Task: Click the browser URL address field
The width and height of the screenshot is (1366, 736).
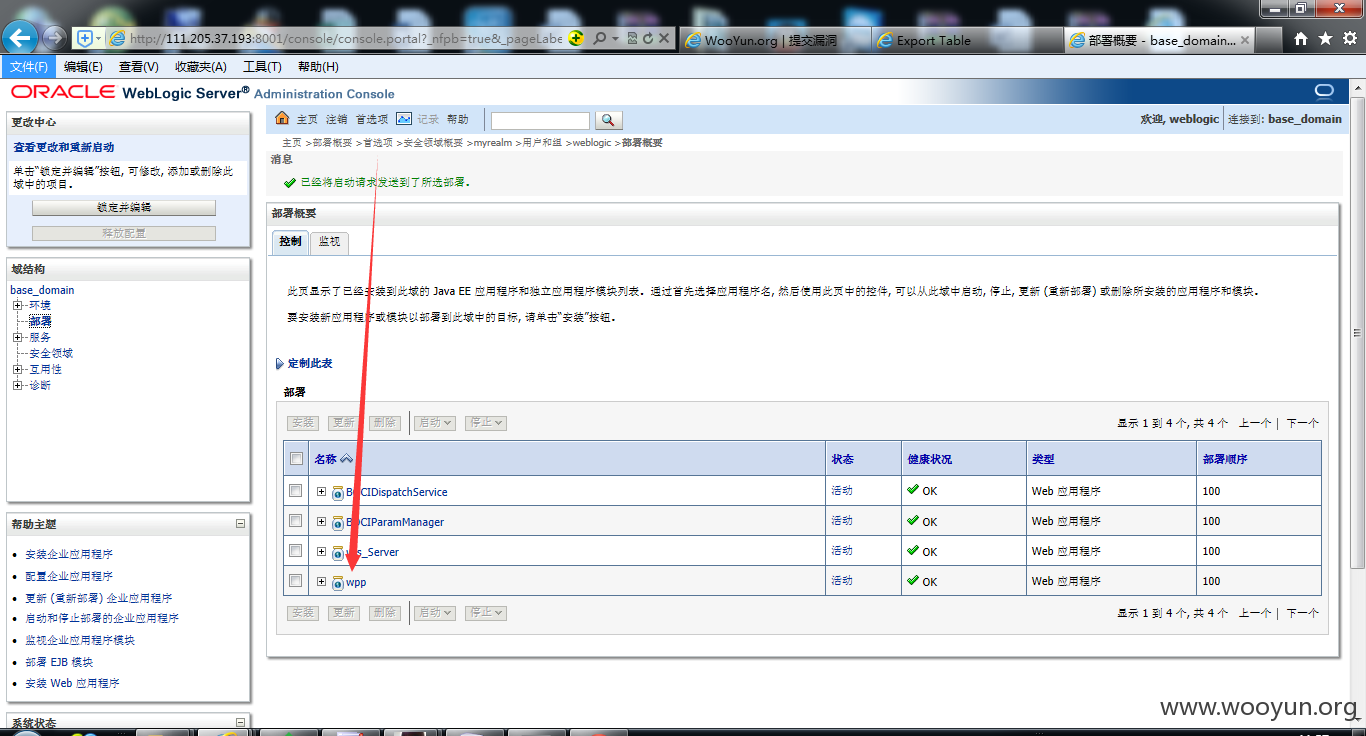Action: 347,38
